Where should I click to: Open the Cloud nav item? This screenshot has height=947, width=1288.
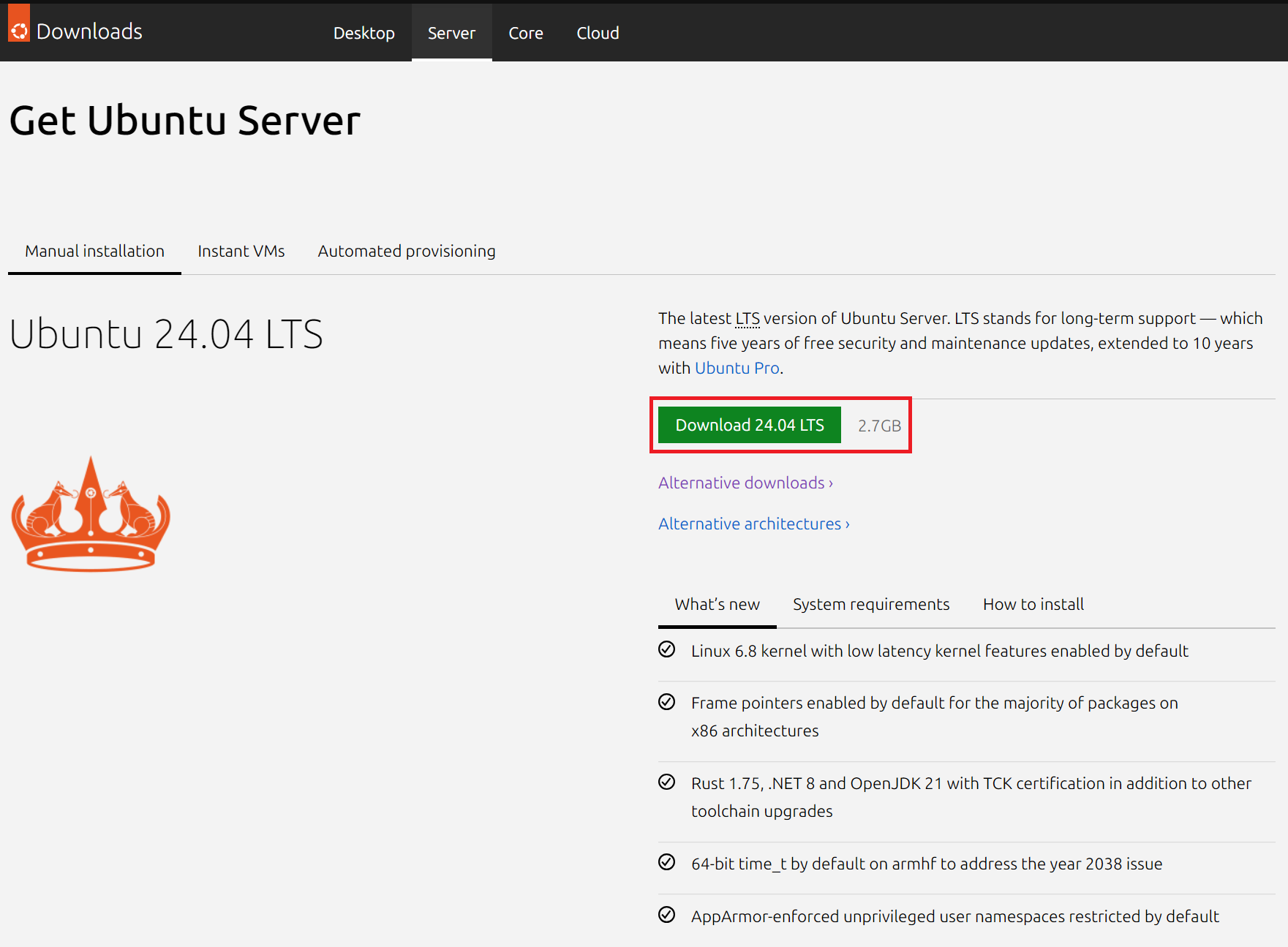[598, 33]
